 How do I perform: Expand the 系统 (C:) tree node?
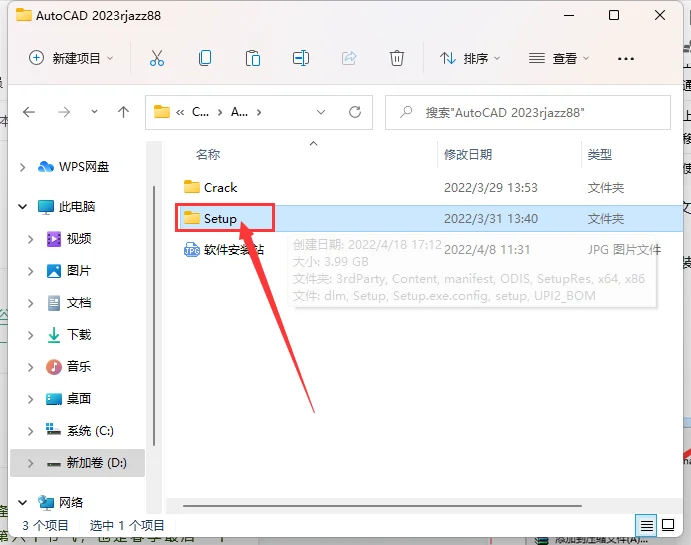pyautogui.click(x=30, y=431)
